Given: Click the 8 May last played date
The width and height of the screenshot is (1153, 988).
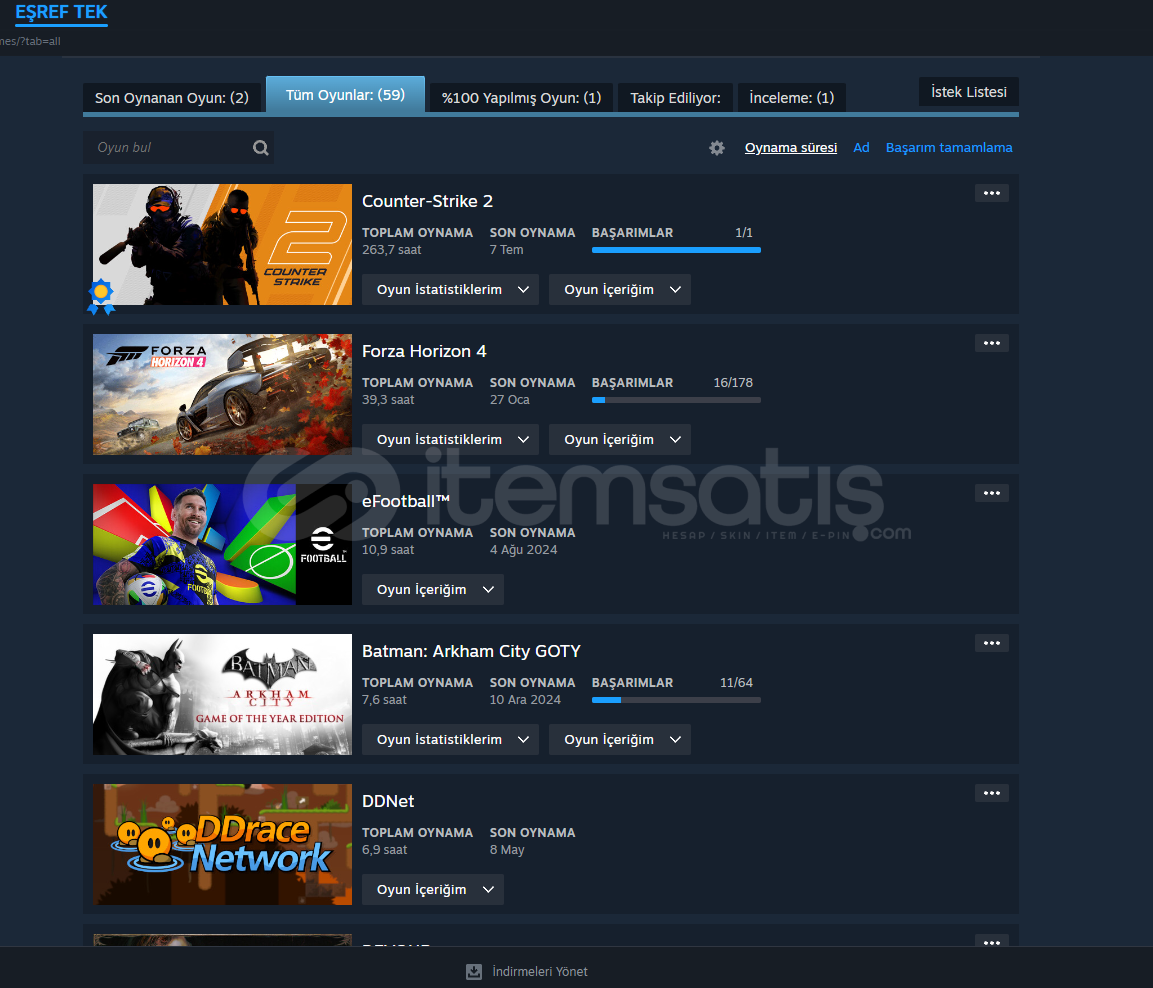Looking at the screenshot, I should [507, 850].
